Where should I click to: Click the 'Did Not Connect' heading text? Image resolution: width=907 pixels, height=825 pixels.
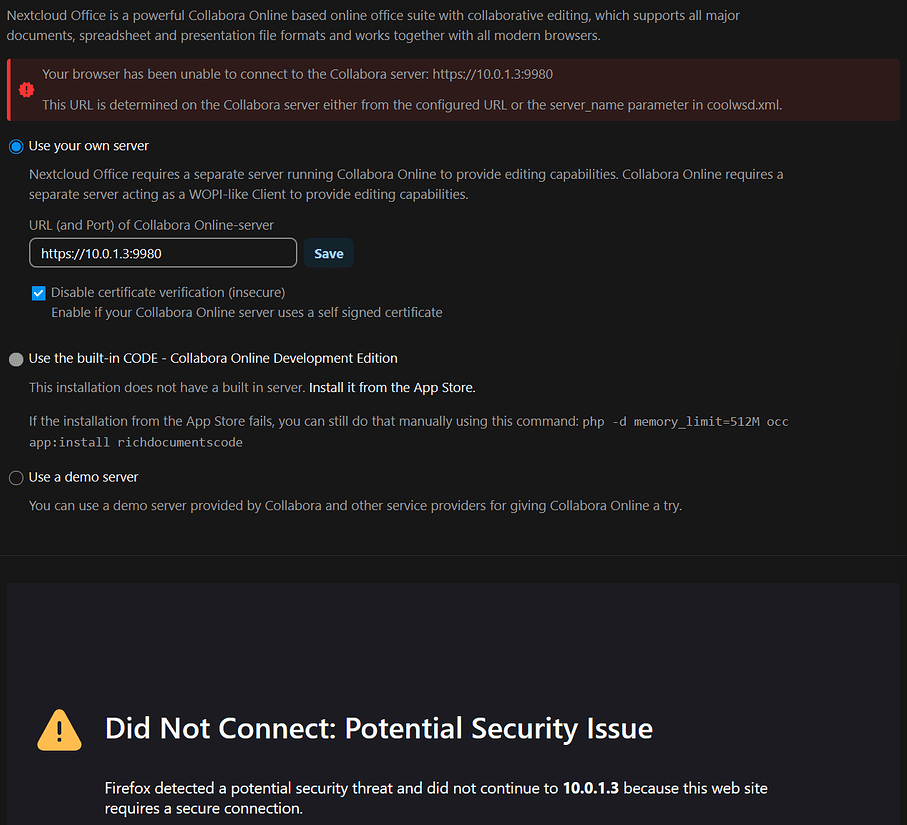(x=378, y=728)
